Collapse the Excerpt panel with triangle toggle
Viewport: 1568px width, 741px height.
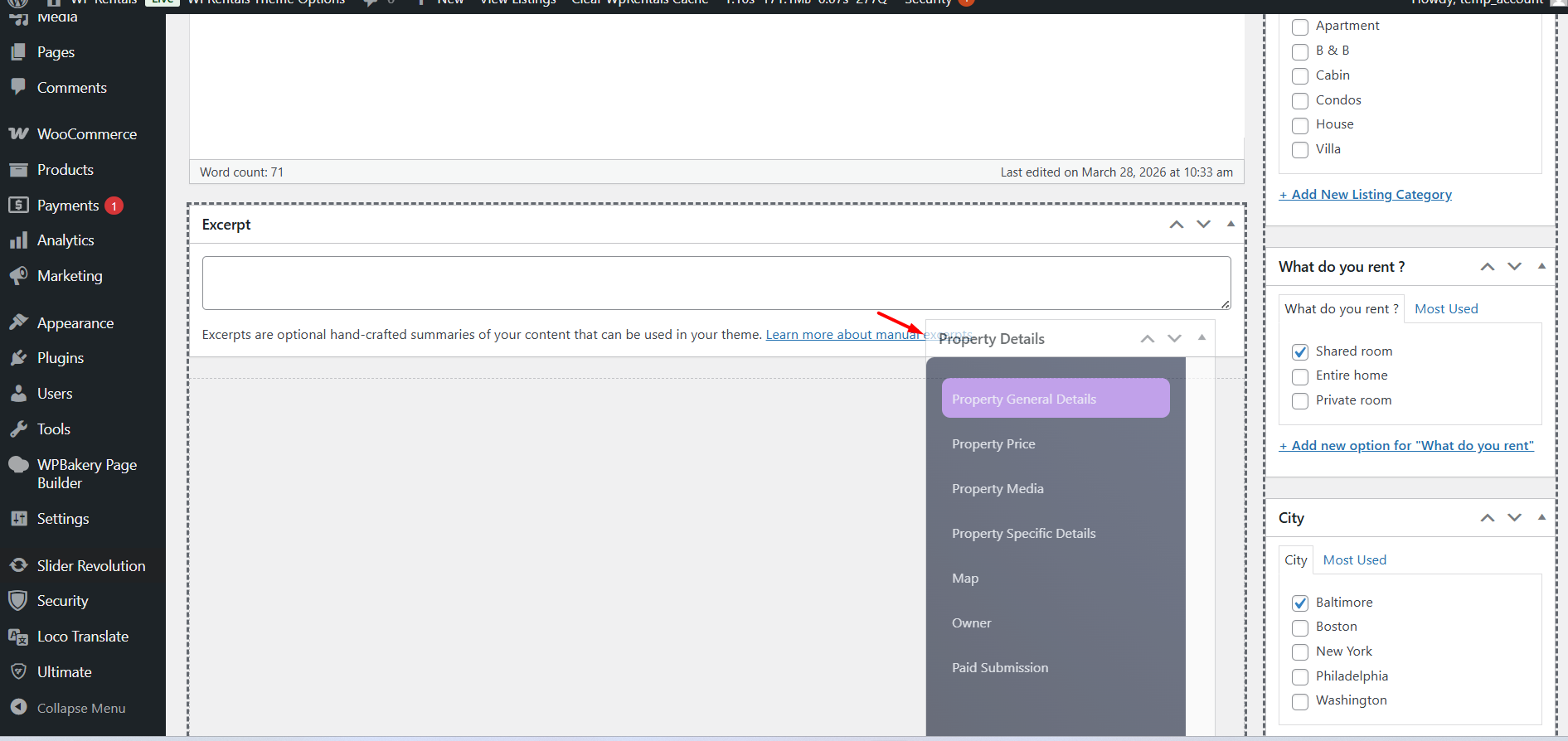tap(1231, 224)
